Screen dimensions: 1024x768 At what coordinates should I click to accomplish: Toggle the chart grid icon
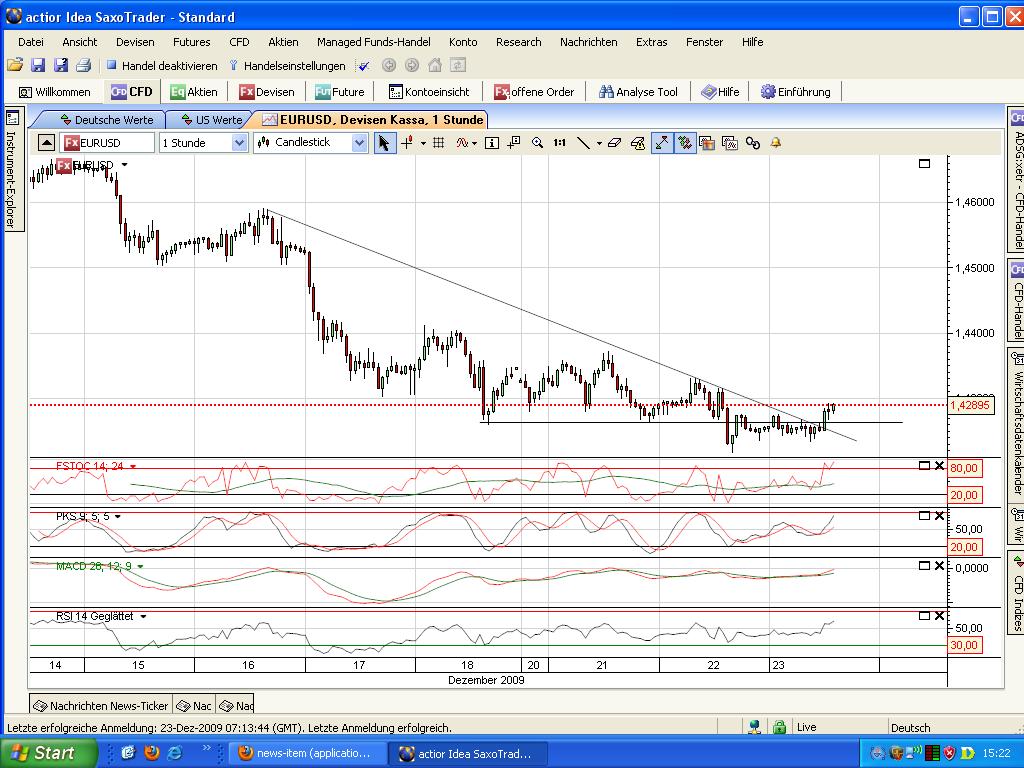439,143
